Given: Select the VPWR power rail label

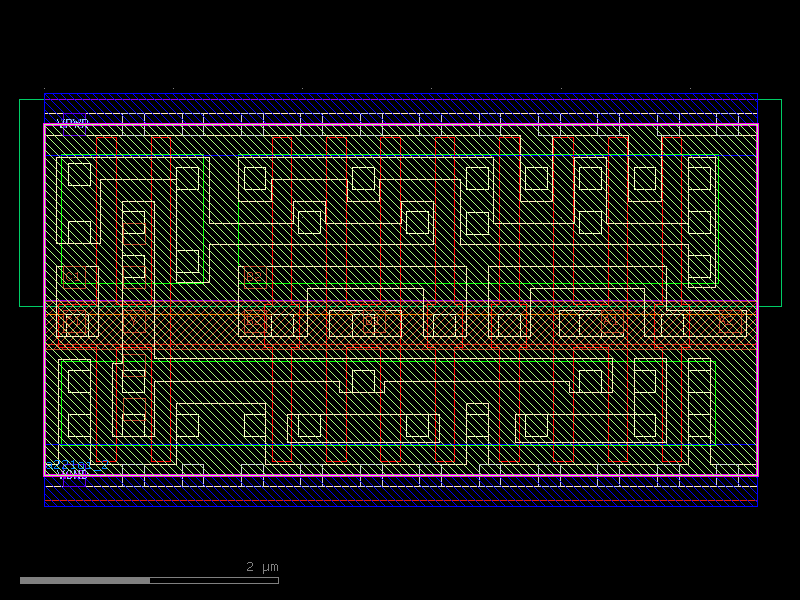Looking at the screenshot, I should (72, 122).
